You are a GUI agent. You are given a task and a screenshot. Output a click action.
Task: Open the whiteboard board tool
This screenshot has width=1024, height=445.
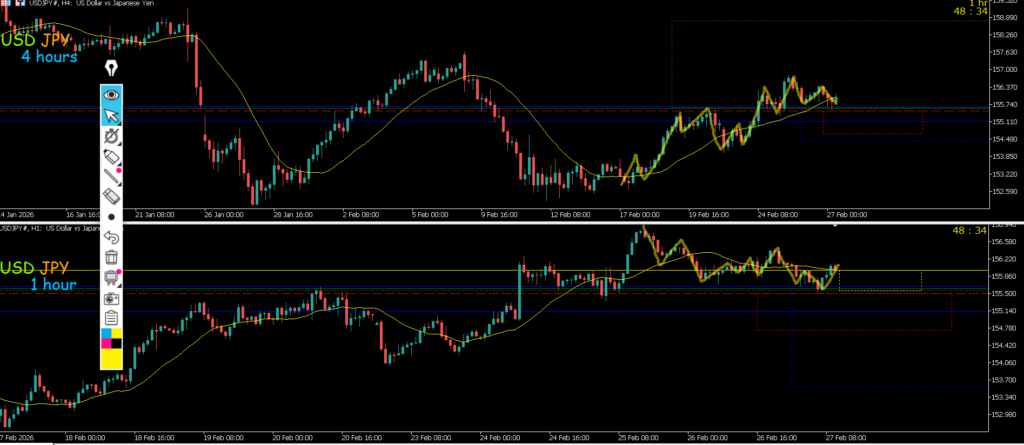click(x=112, y=278)
